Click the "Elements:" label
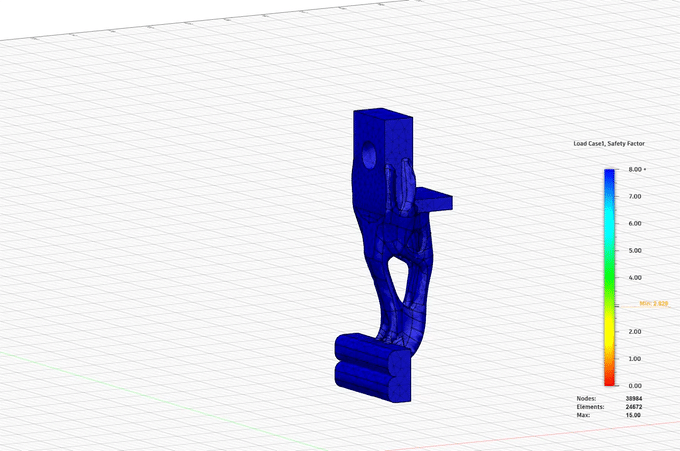The image size is (680, 451). 590,407
